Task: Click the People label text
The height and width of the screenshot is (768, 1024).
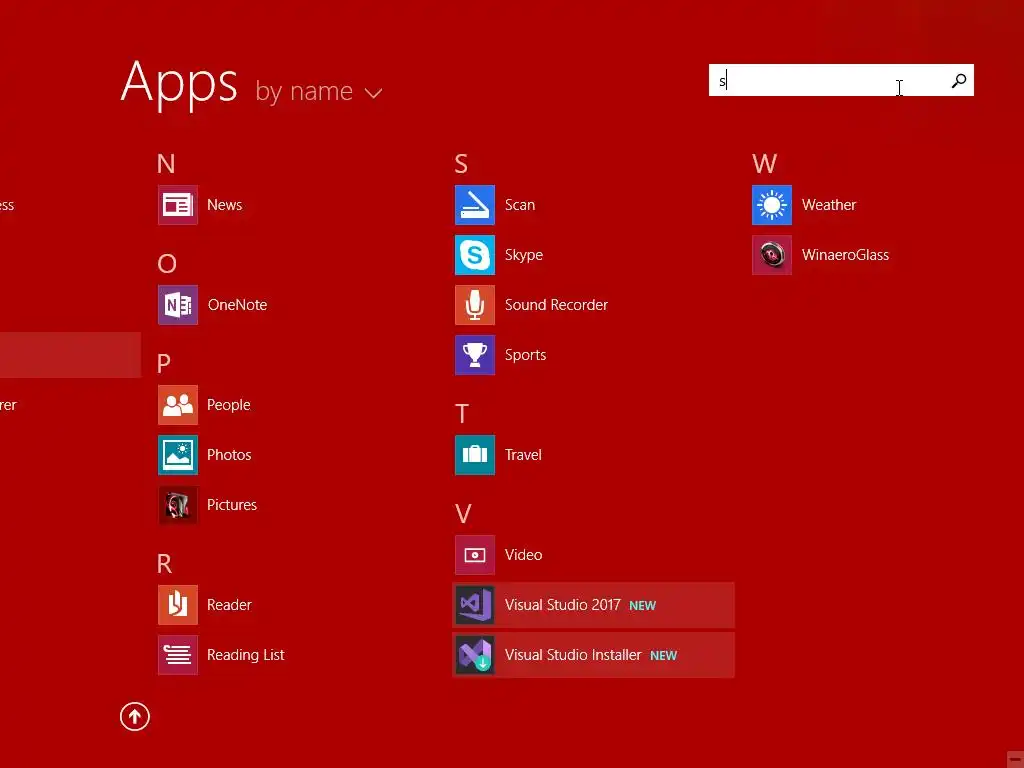Action: click(229, 405)
